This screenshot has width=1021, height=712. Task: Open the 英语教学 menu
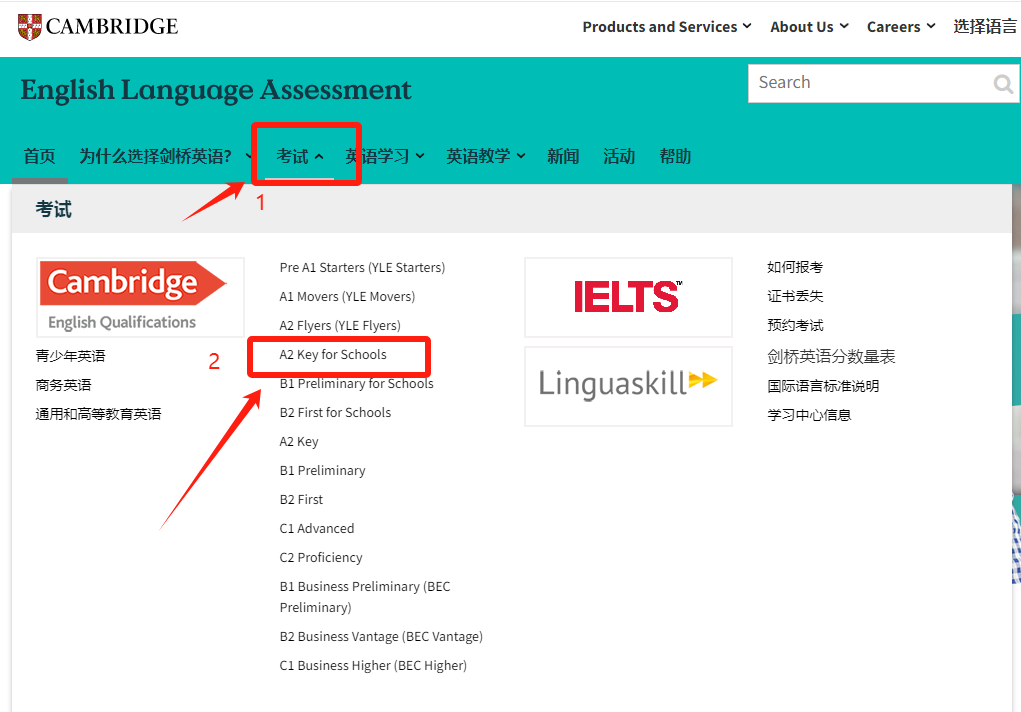click(485, 157)
